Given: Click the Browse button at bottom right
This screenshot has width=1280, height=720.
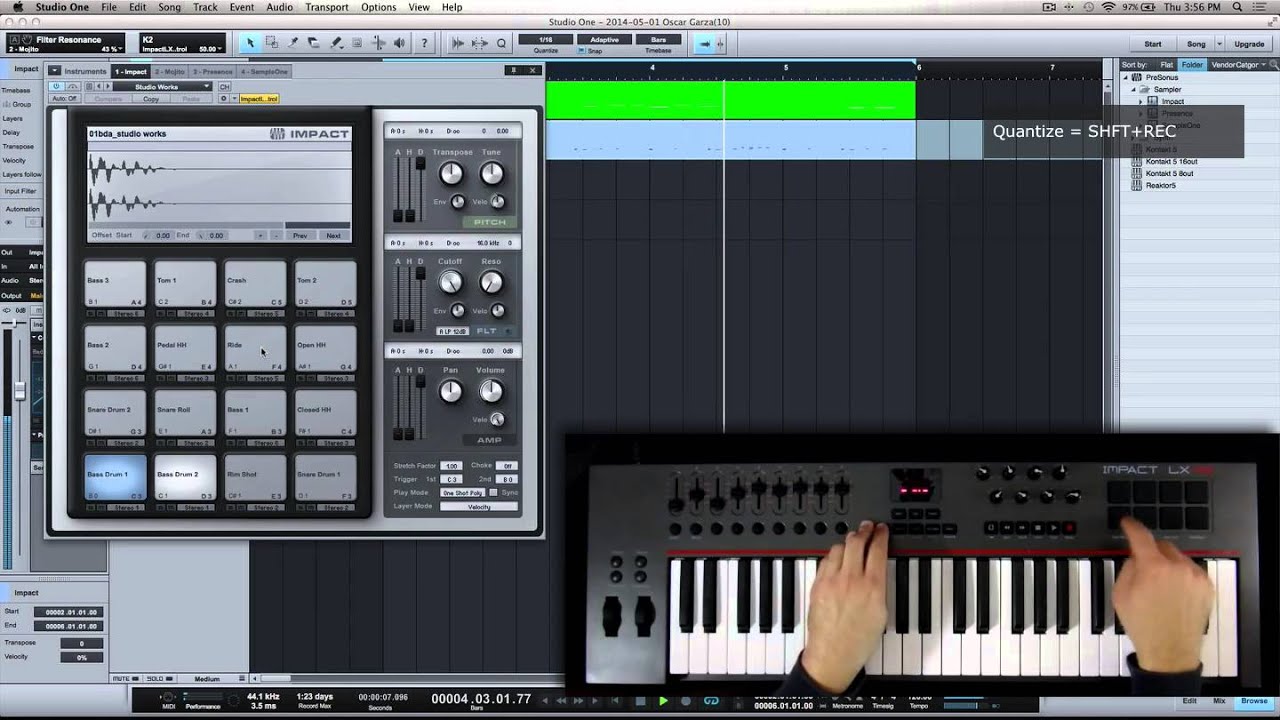Looking at the screenshot, I should point(1254,701).
